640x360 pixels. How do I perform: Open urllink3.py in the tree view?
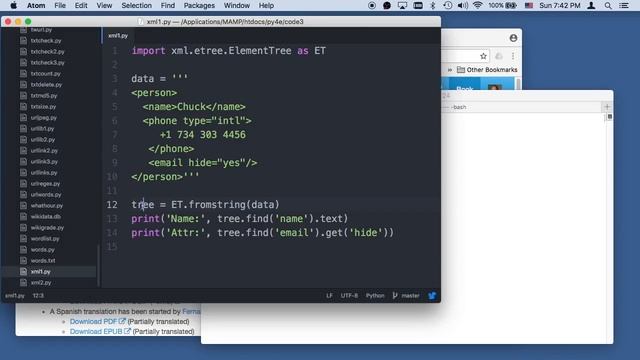point(44,162)
